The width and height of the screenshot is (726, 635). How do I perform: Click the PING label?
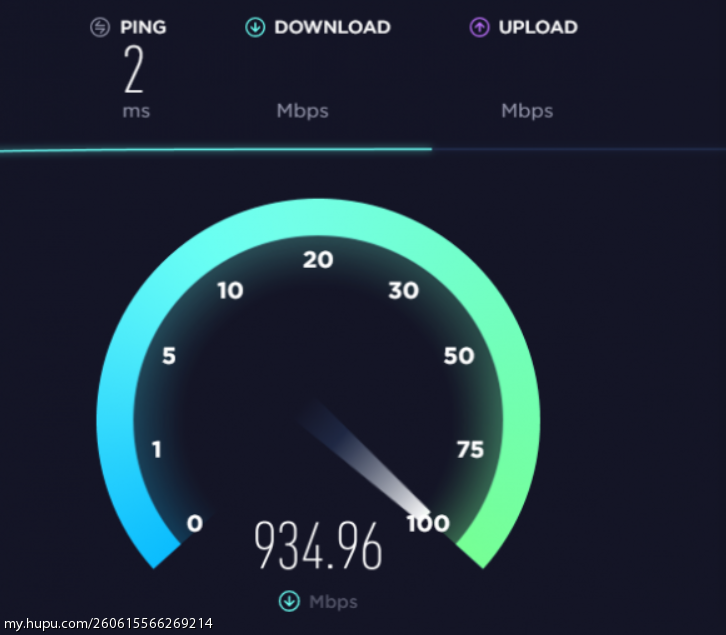(x=143, y=27)
